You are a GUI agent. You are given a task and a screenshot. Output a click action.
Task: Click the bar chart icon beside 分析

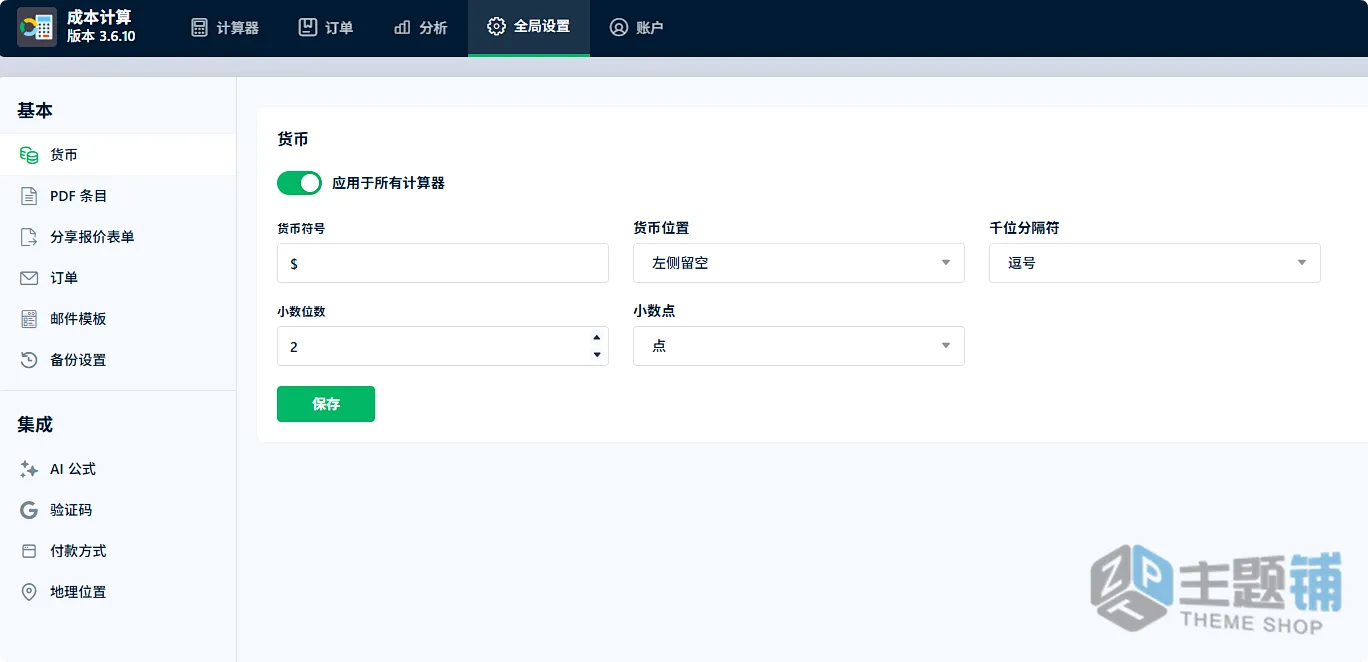tap(402, 27)
